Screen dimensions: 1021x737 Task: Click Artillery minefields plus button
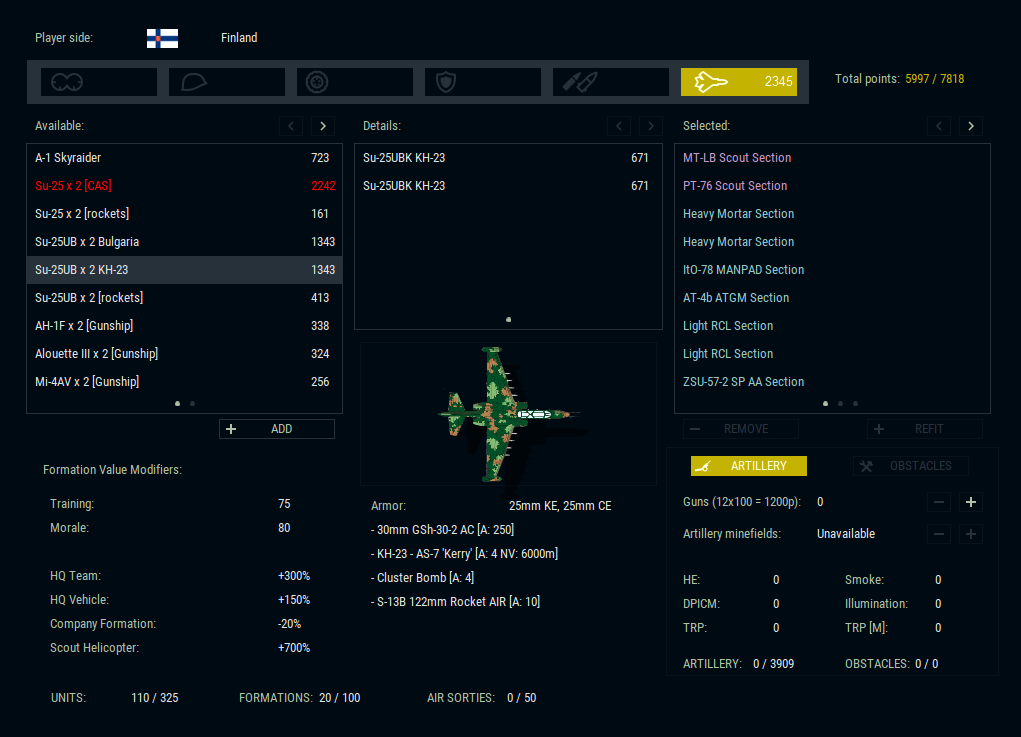[971, 534]
